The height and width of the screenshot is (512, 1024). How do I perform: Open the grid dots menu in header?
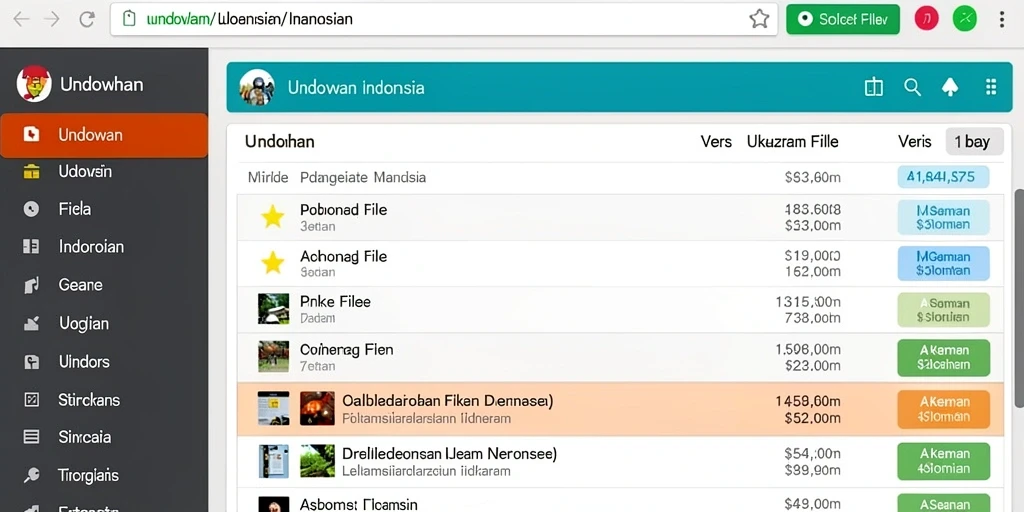pos(991,87)
